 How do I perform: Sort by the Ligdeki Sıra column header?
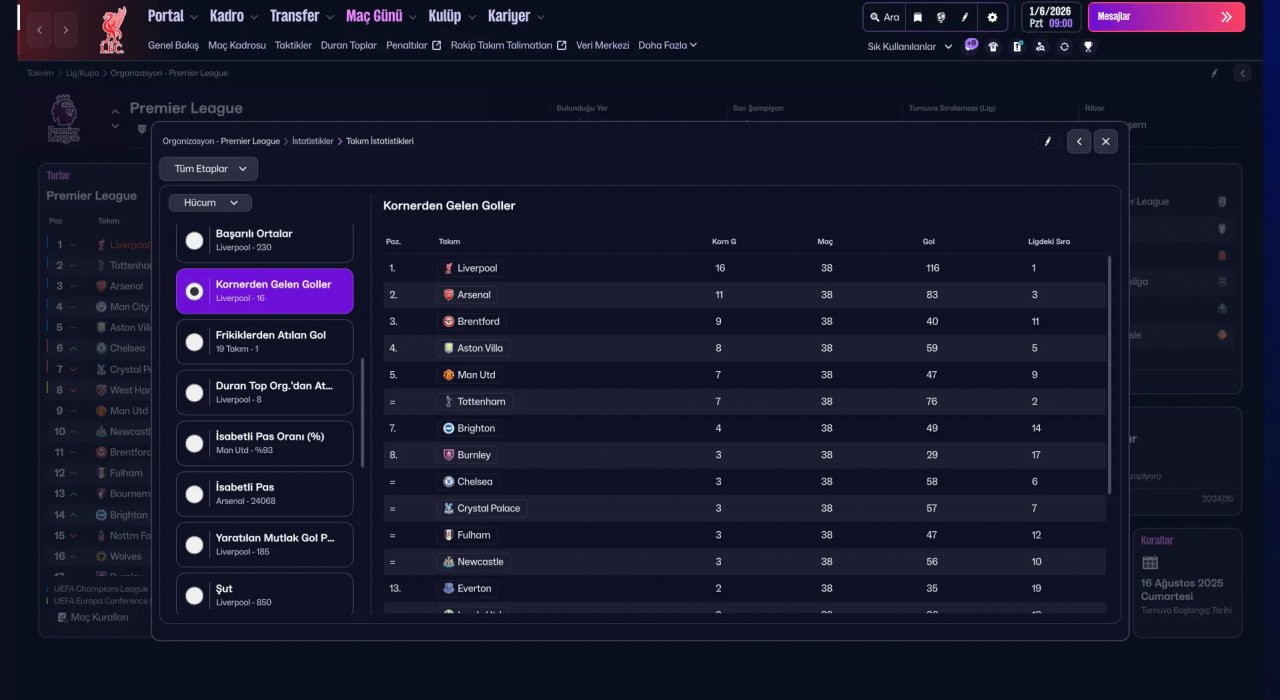point(1049,242)
